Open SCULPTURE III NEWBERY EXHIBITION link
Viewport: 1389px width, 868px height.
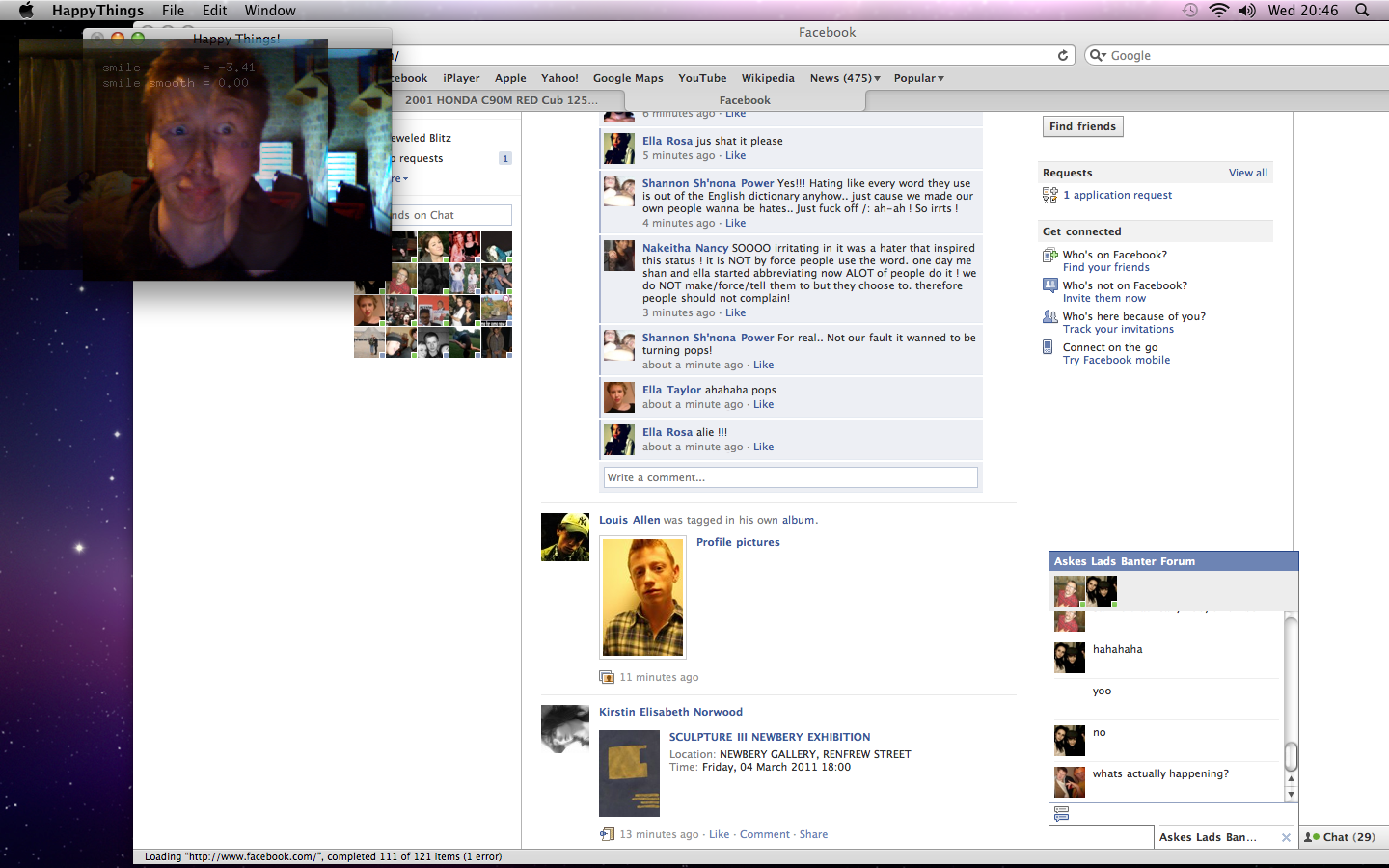click(770, 737)
